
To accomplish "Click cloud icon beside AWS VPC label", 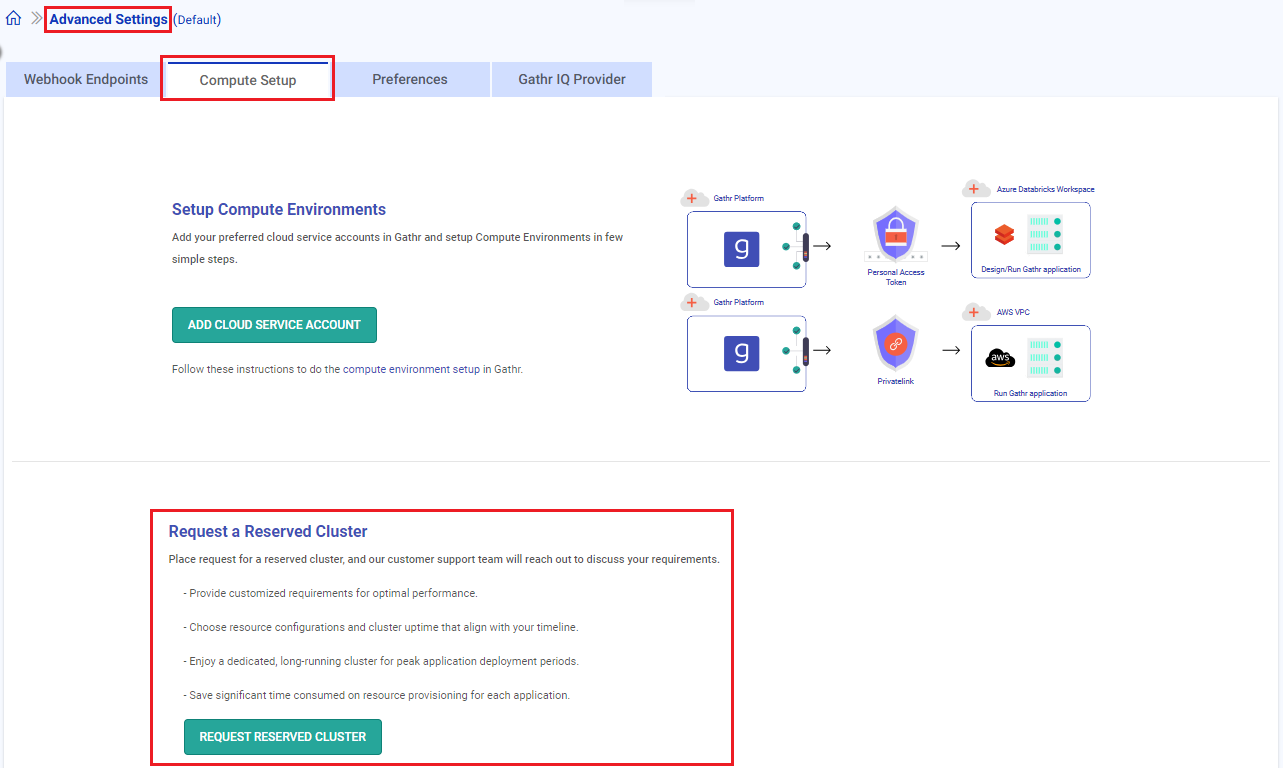I will [x=976, y=313].
